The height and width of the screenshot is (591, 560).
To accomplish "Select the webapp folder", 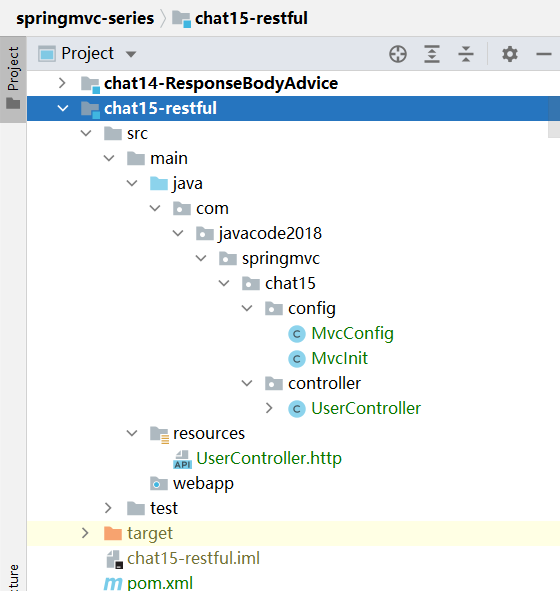I will (x=203, y=484).
